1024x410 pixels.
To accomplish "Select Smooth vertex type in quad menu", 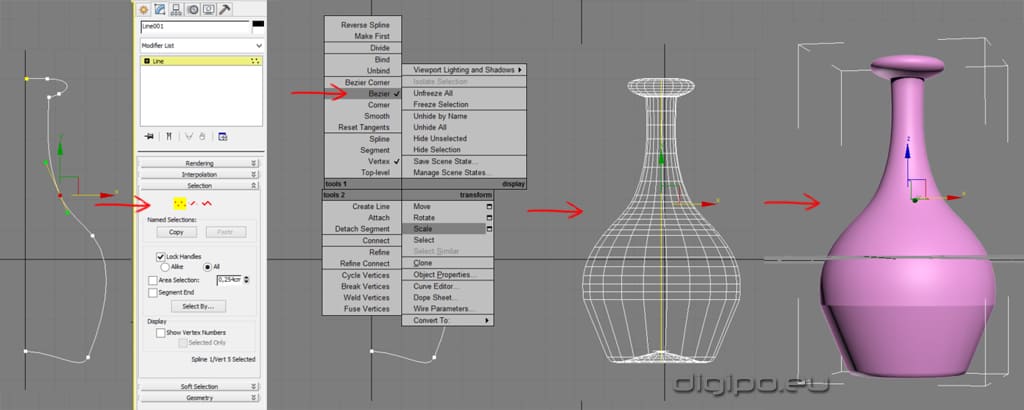I will (363, 116).
